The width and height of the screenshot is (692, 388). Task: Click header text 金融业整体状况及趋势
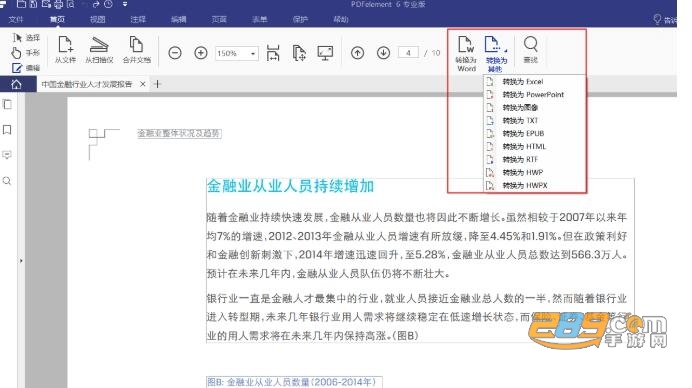[x=179, y=133]
